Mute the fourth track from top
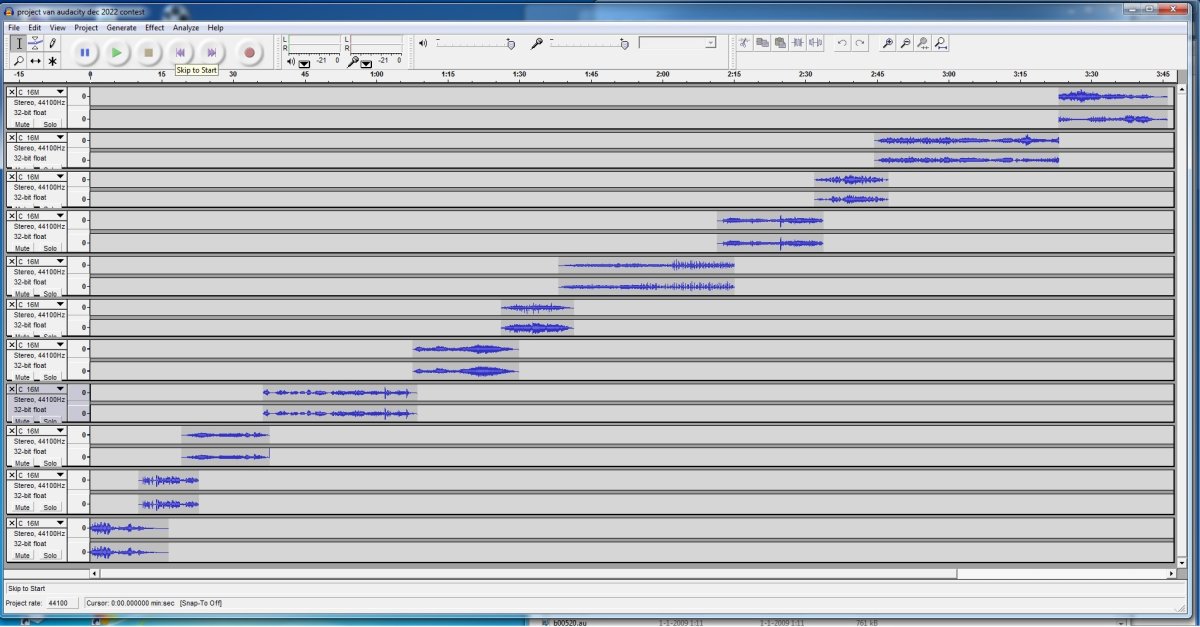 (23, 248)
